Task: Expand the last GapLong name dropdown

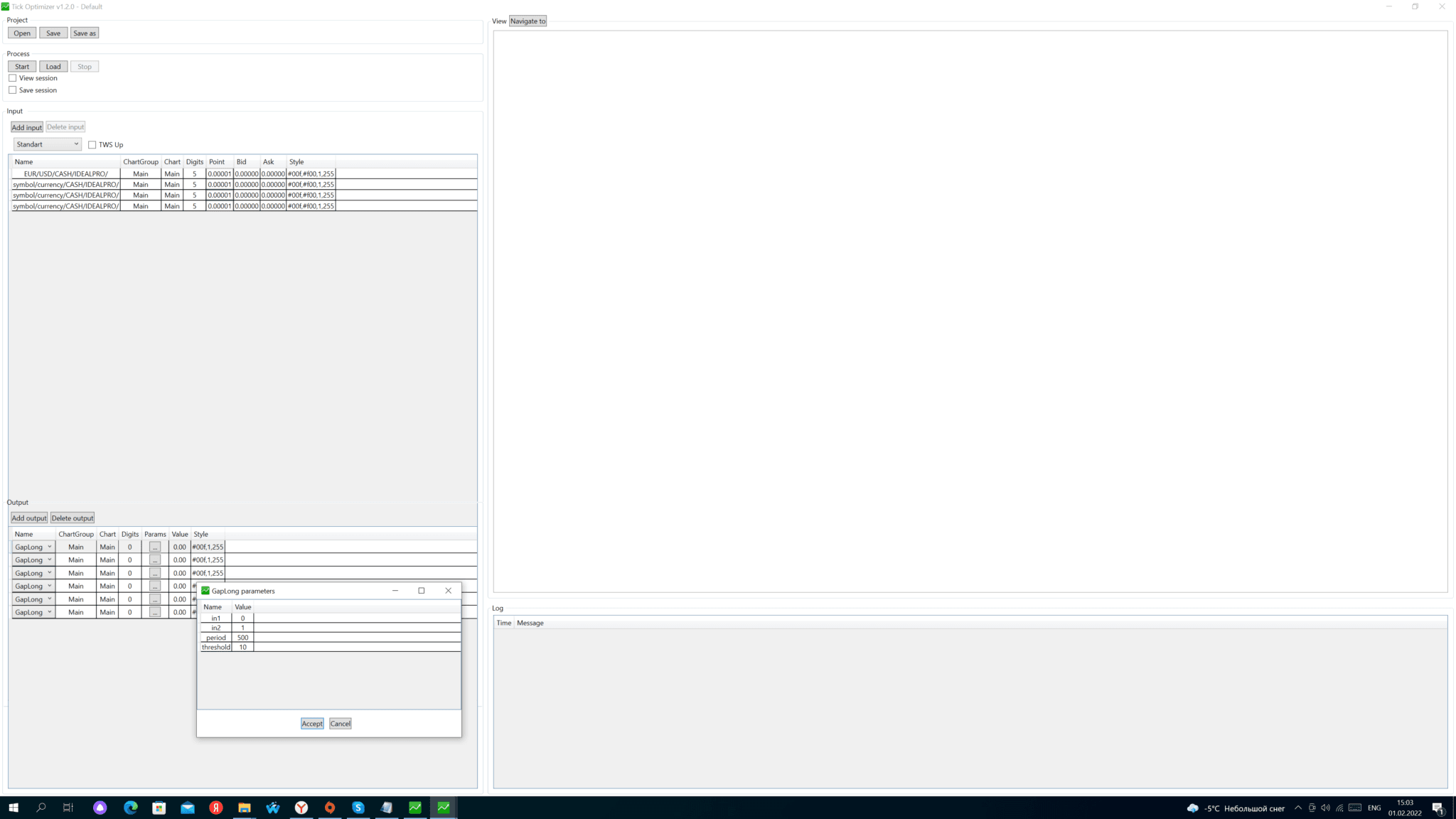Action: tap(33, 613)
